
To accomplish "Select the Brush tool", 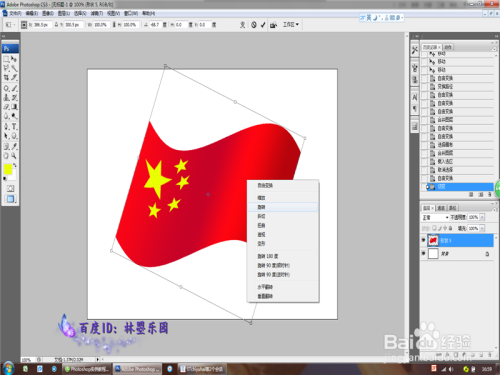I will 14,88.
